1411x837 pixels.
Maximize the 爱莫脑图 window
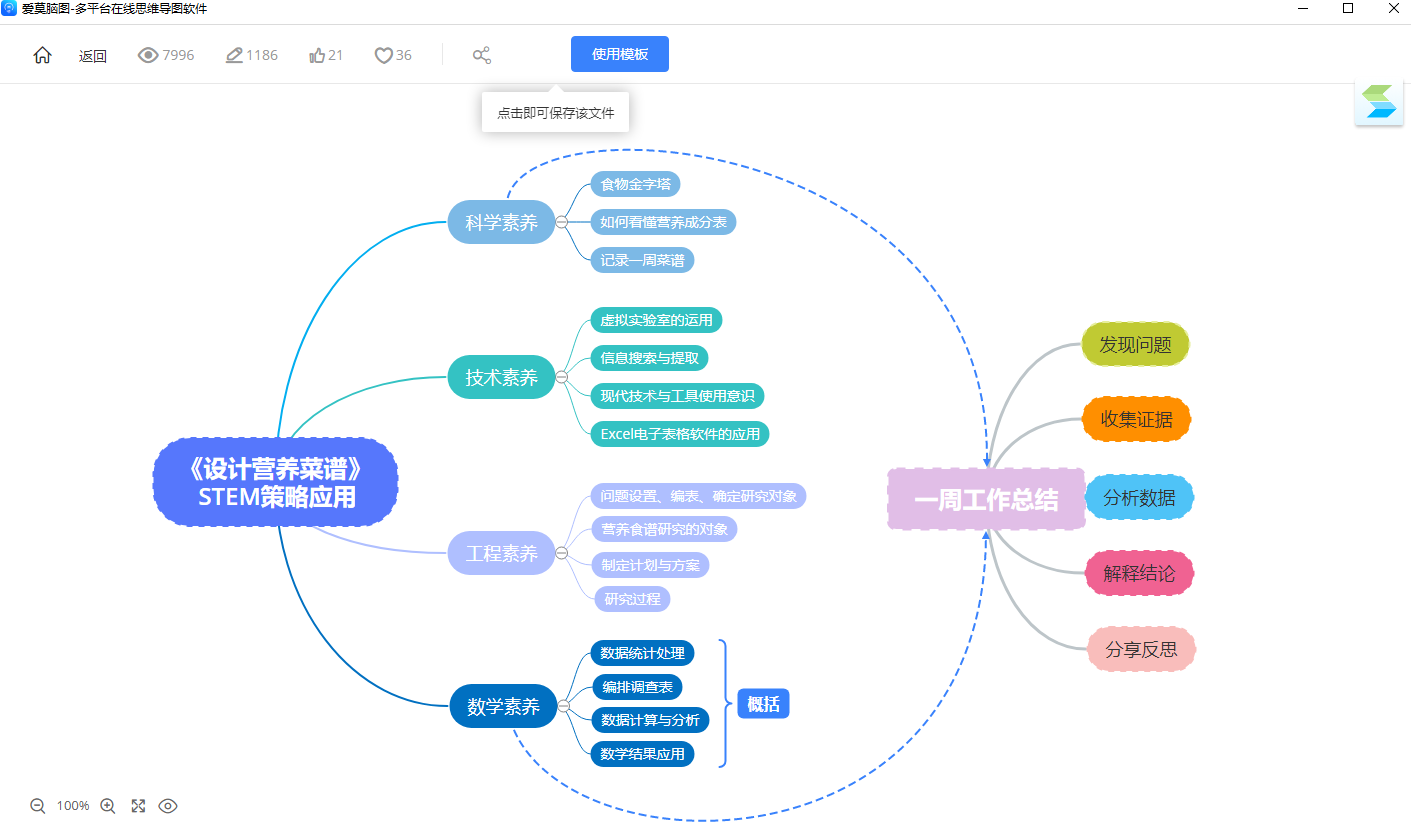1348,8
